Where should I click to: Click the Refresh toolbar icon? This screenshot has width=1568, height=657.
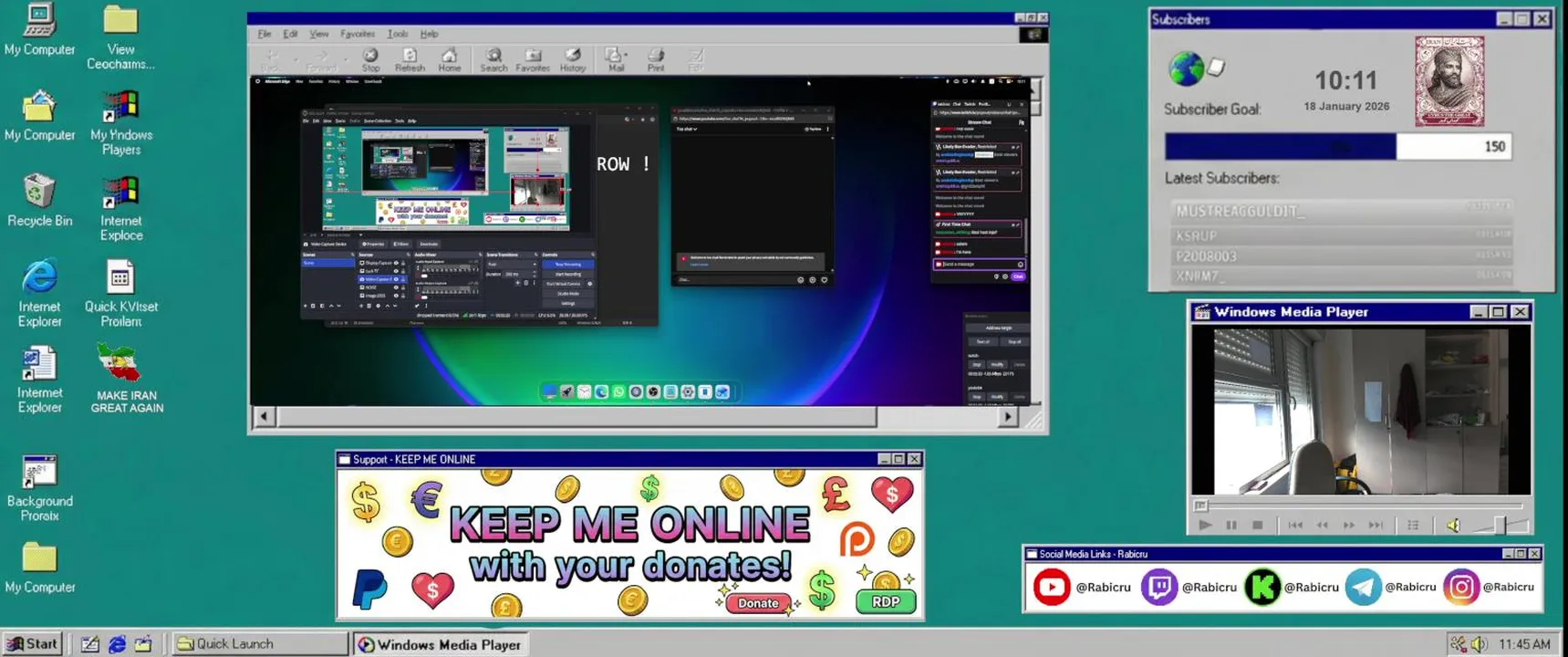pos(410,60)
